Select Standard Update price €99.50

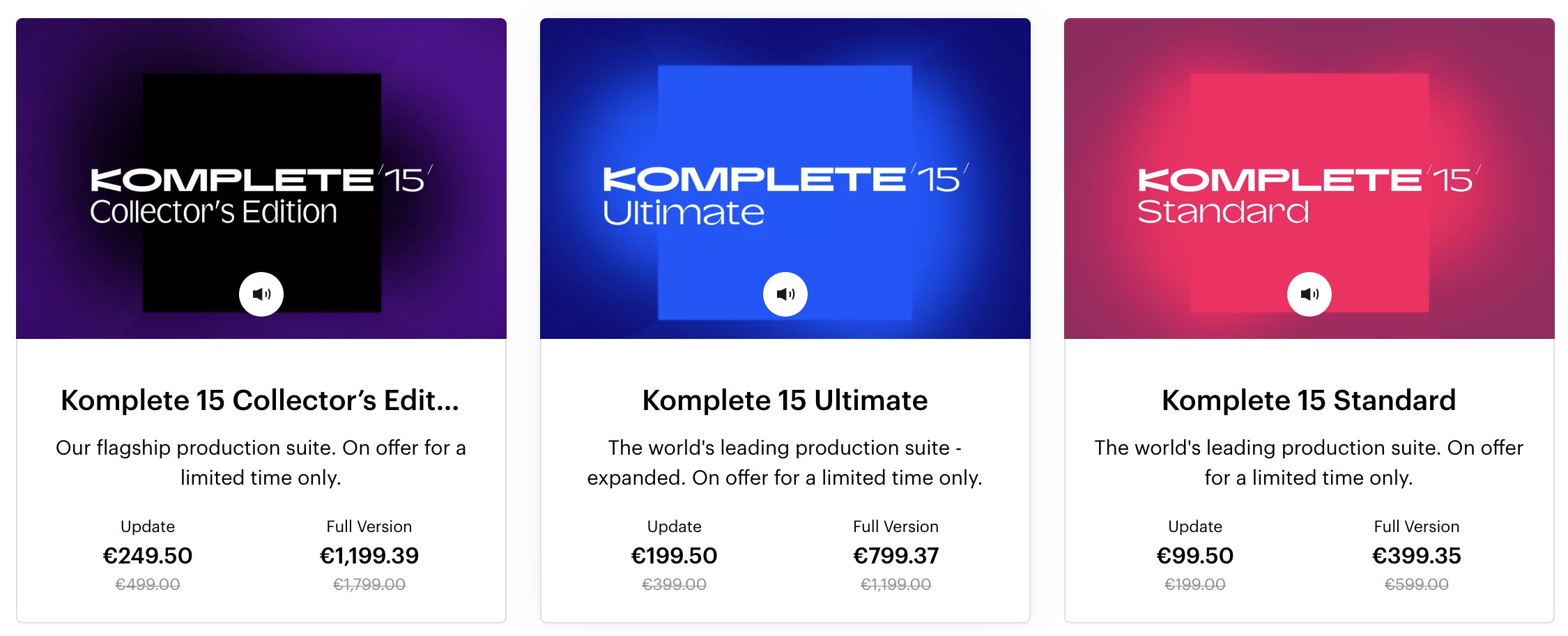click(x=1195, y=556)
